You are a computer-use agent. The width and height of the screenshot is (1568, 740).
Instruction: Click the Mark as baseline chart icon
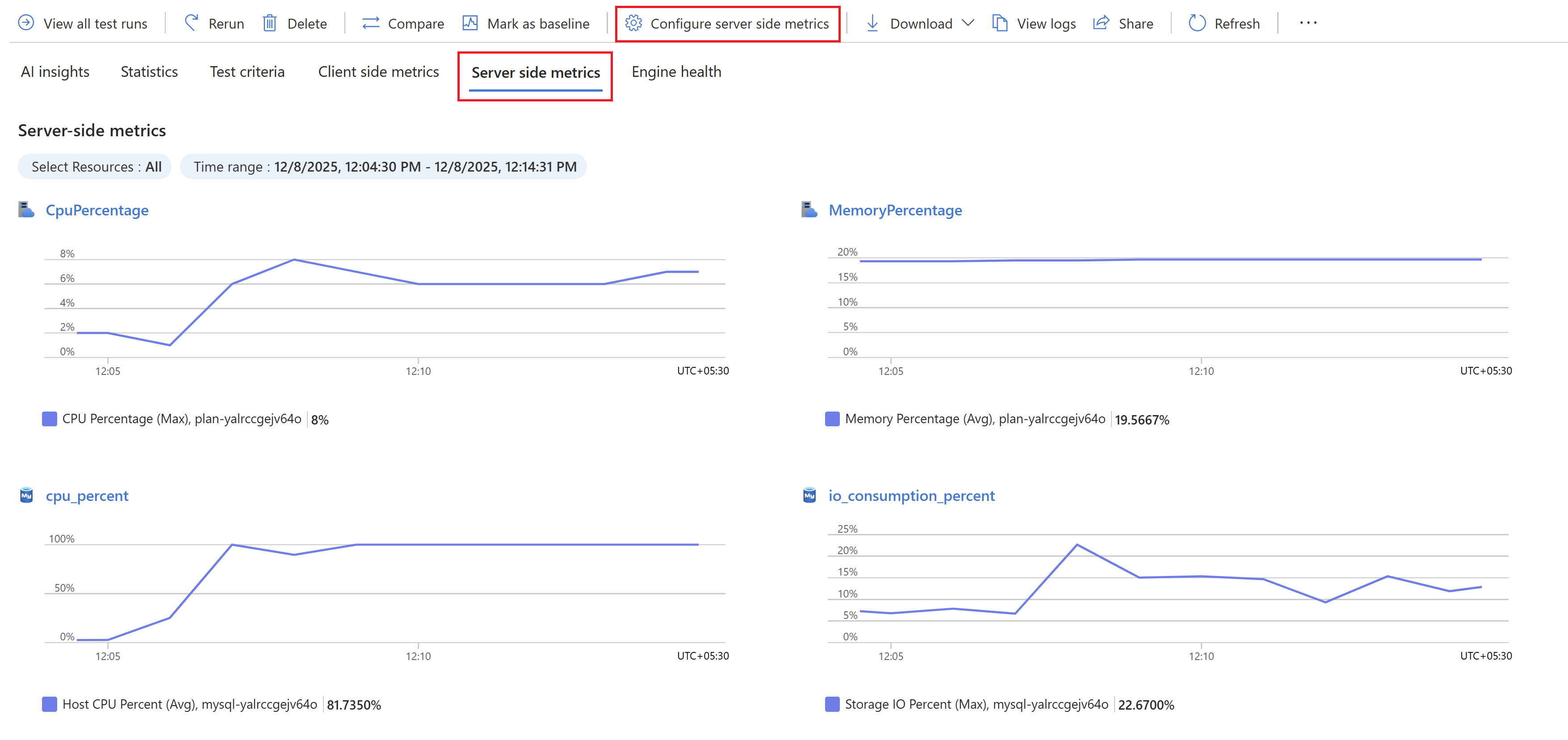pos(470,23)
